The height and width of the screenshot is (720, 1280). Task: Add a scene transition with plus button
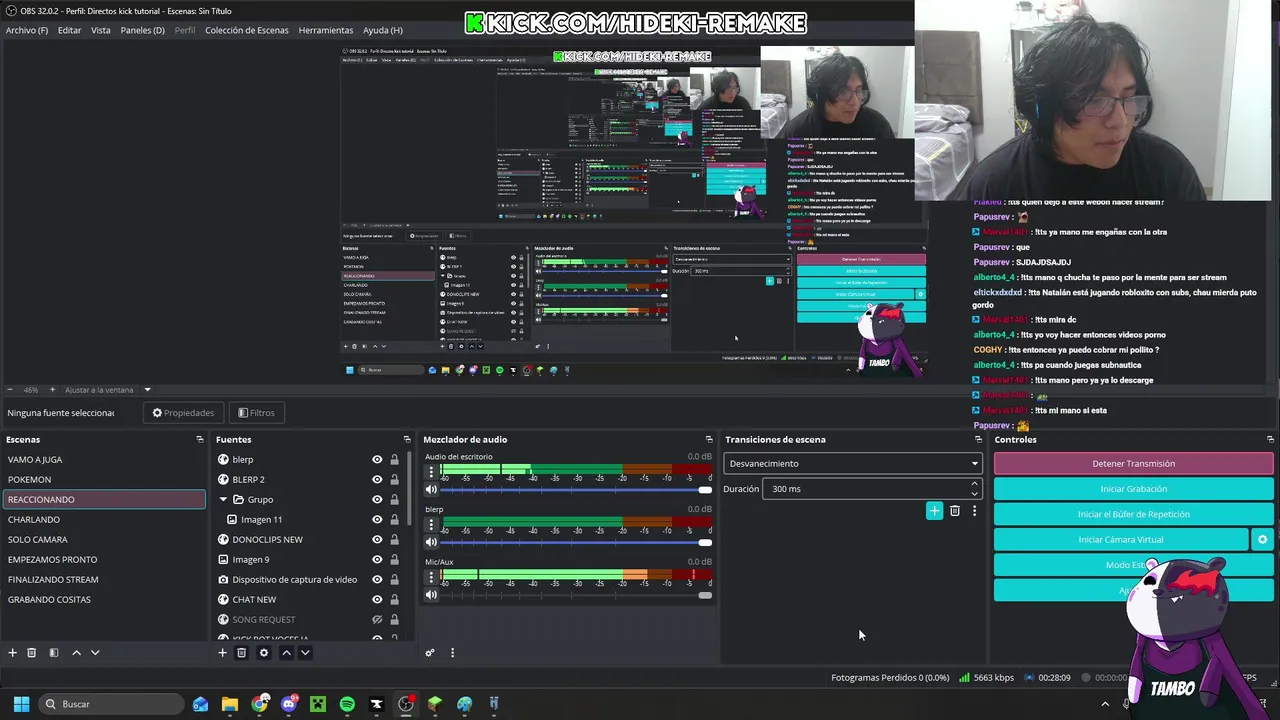[934, 511]
